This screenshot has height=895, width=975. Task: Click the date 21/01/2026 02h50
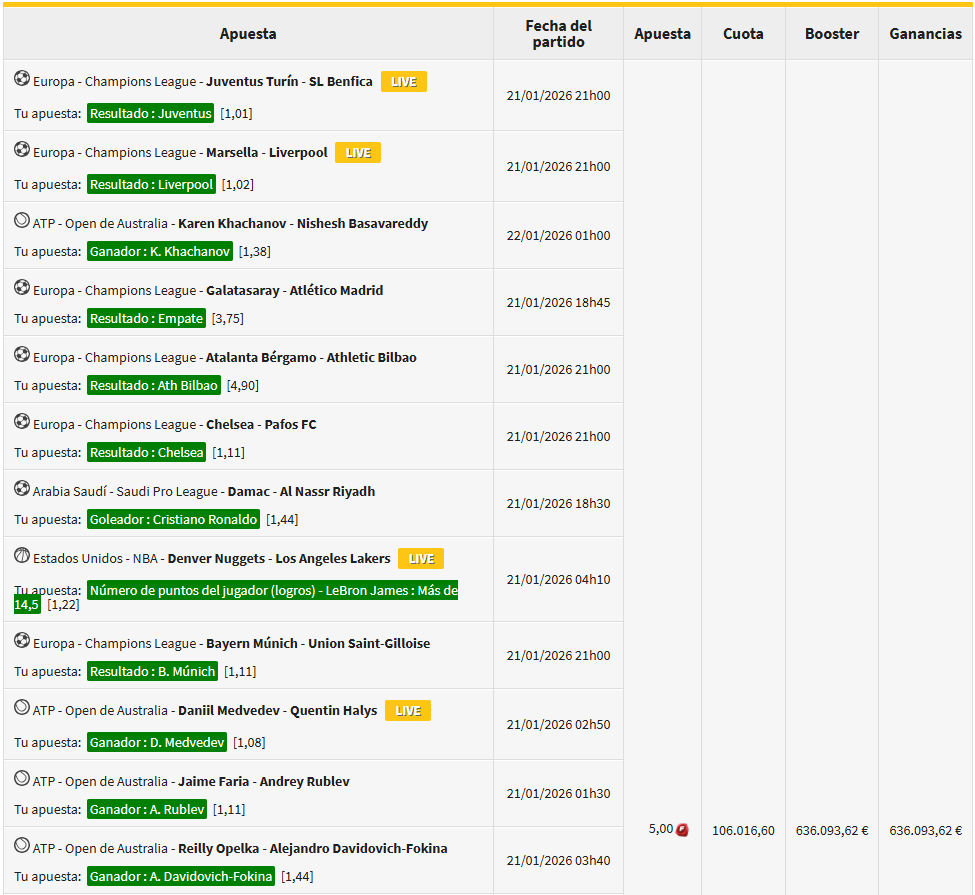coord(558,725)
